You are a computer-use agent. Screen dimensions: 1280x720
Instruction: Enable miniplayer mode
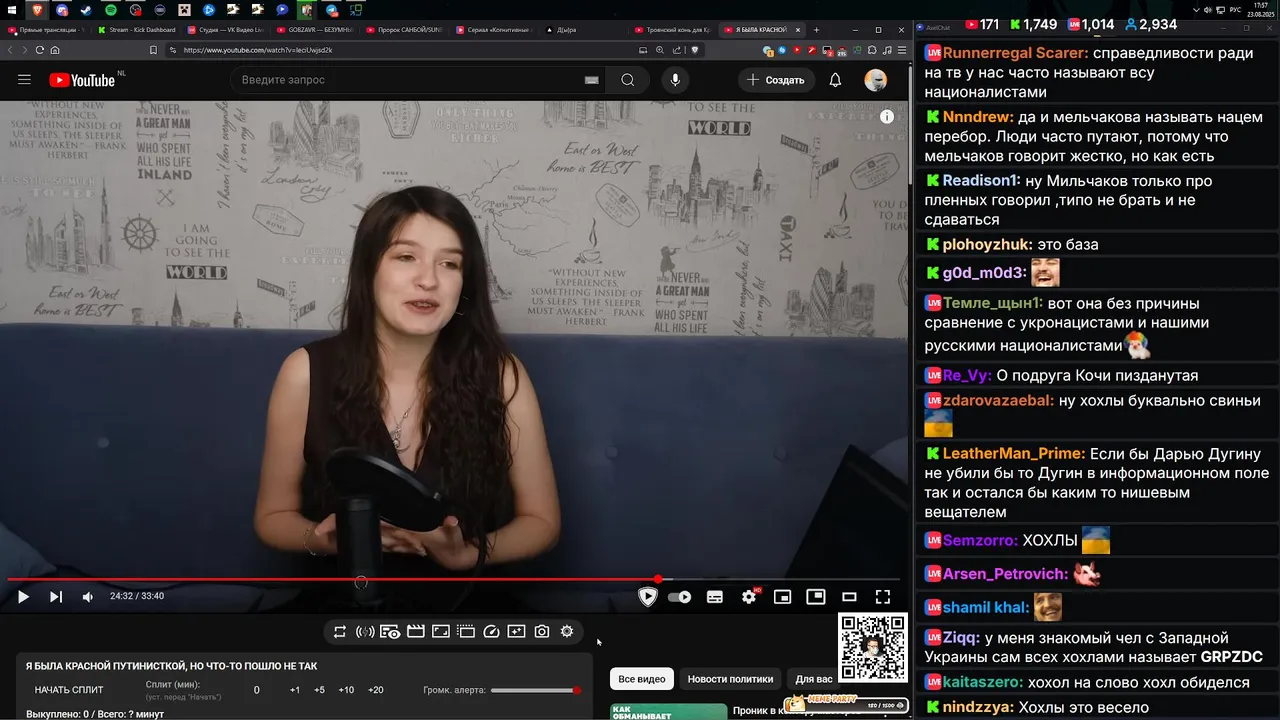pos(783,597)
